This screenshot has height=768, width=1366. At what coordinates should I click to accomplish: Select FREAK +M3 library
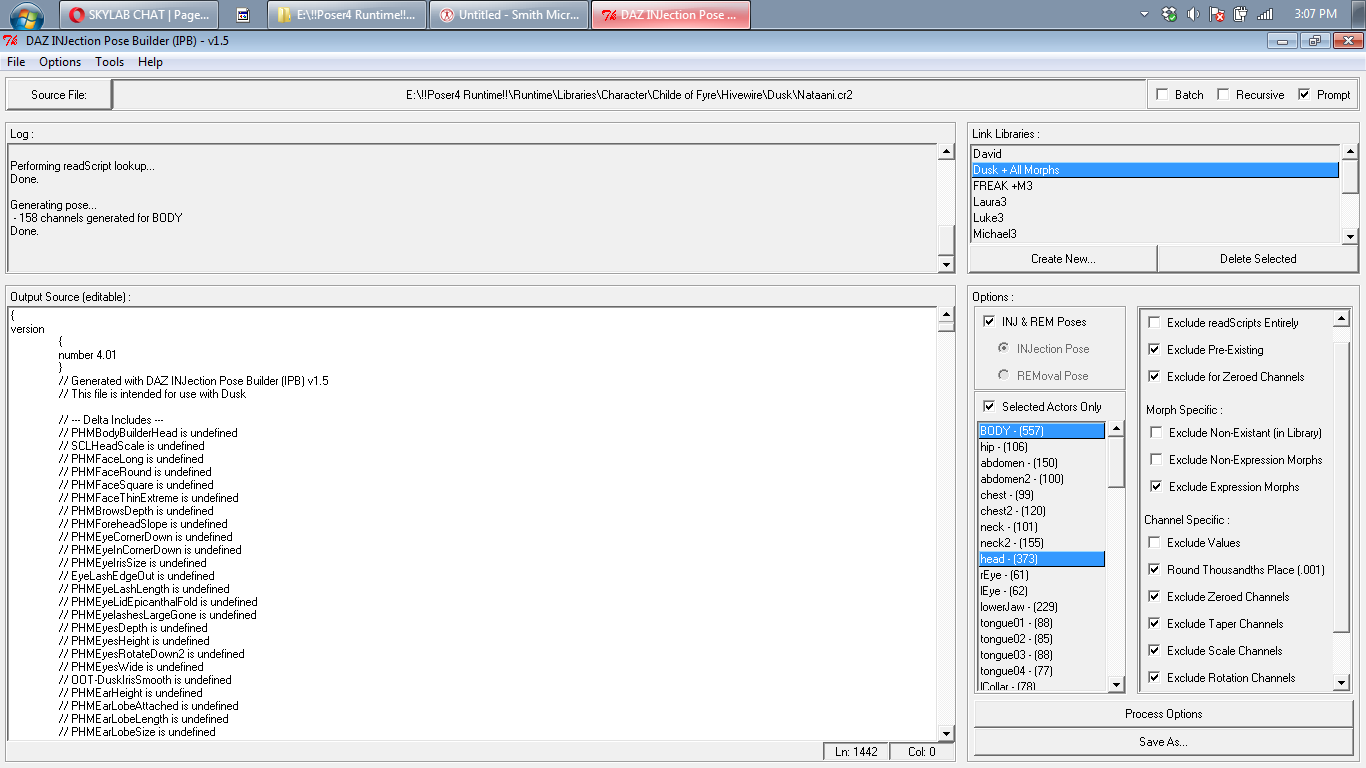[1155, 186]
